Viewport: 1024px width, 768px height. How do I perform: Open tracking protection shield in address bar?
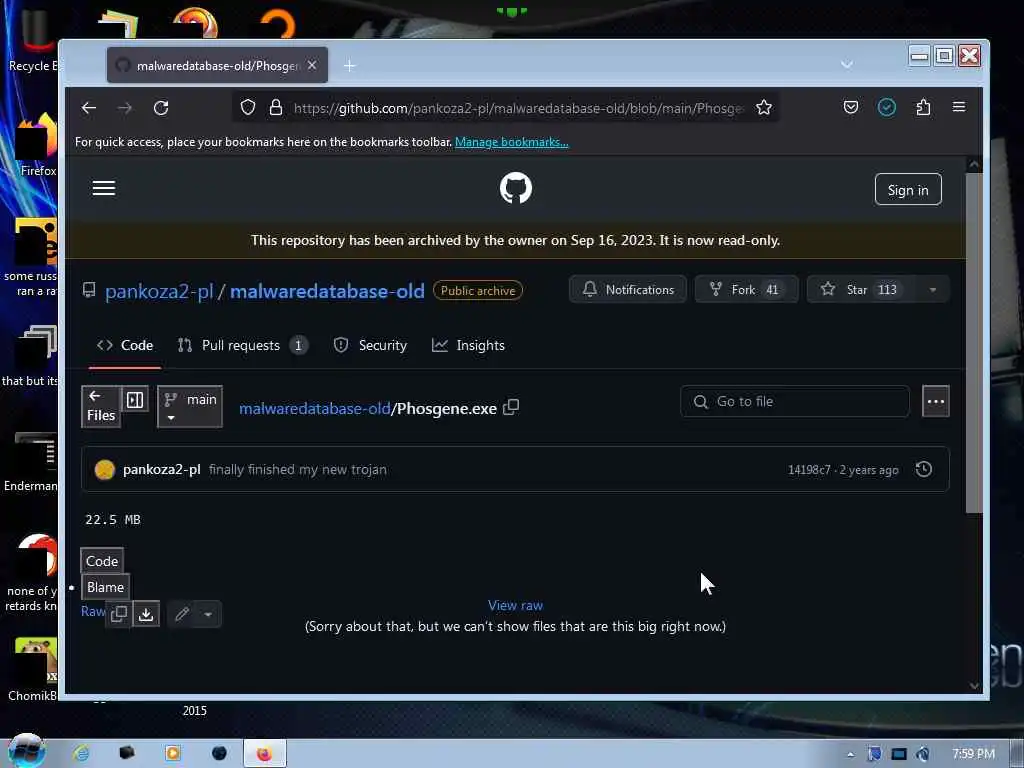(248, 108)
